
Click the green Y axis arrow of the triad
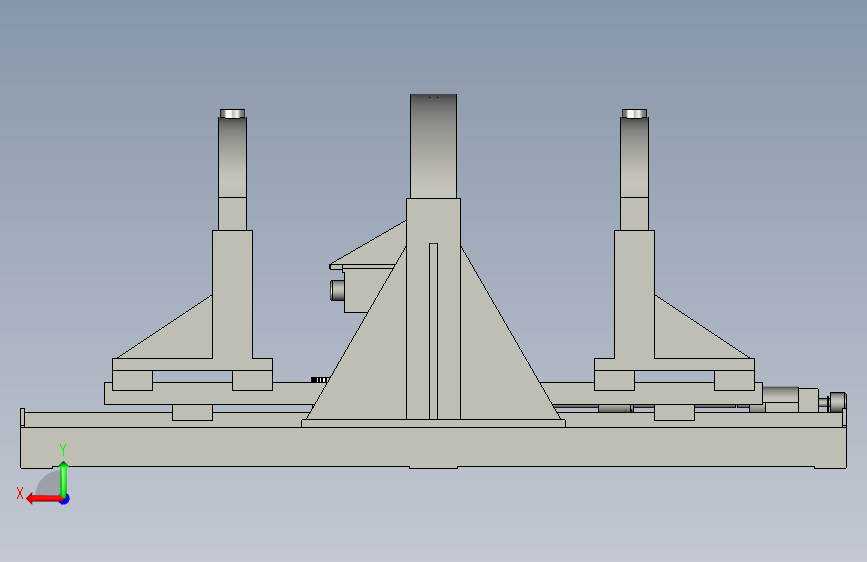tap(64, 478)
